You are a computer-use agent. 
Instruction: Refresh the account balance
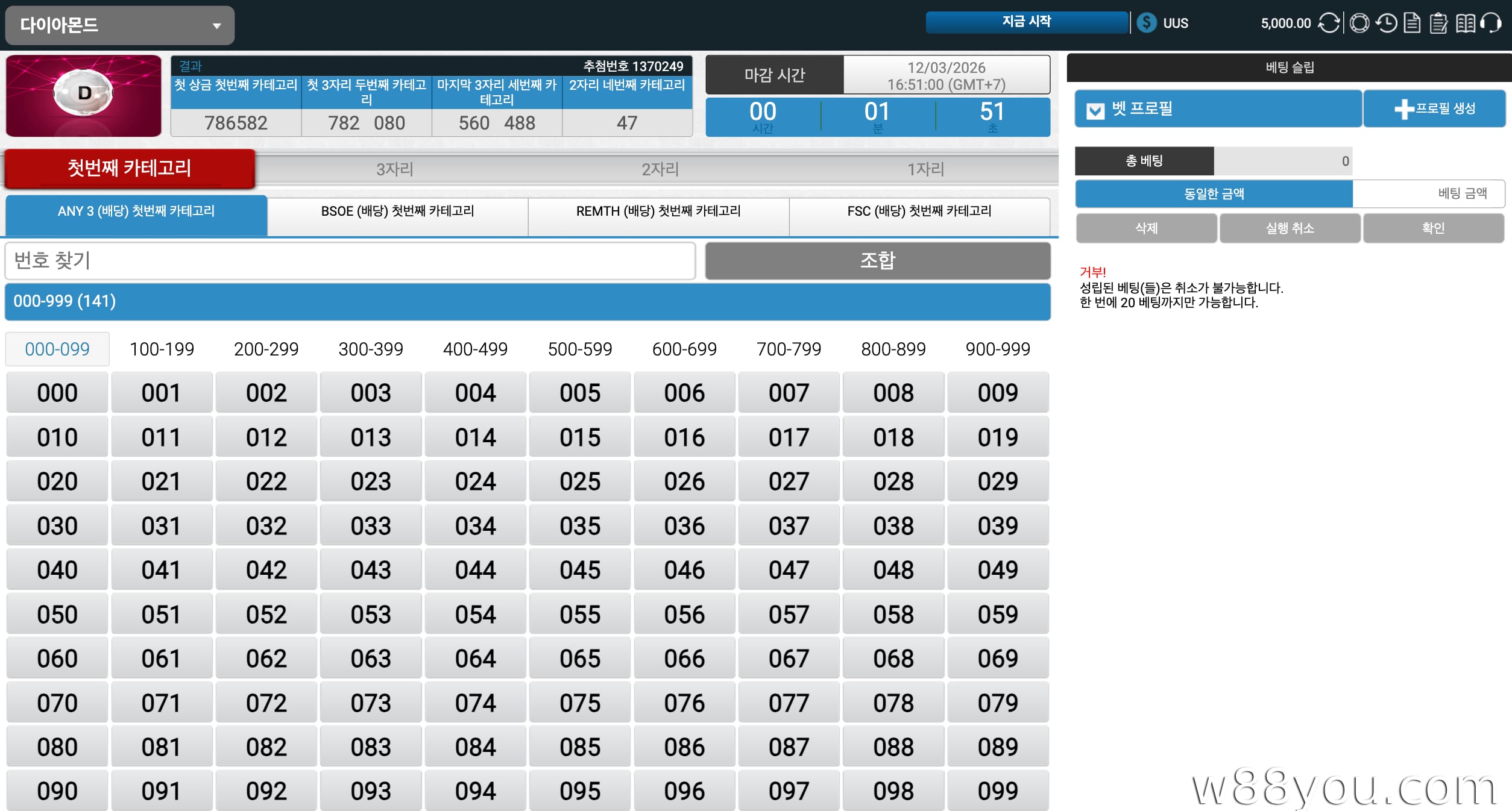1329,23
